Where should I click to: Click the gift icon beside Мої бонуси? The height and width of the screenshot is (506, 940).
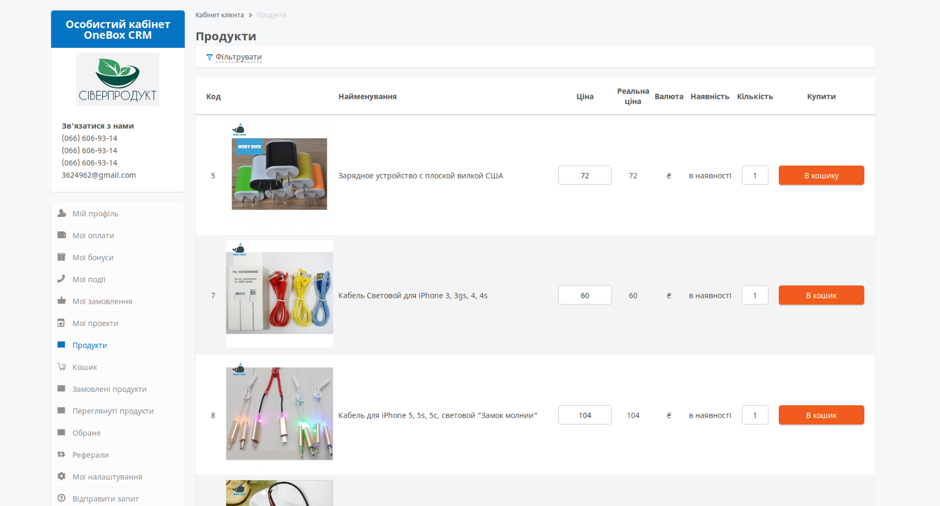pos(61,257)
